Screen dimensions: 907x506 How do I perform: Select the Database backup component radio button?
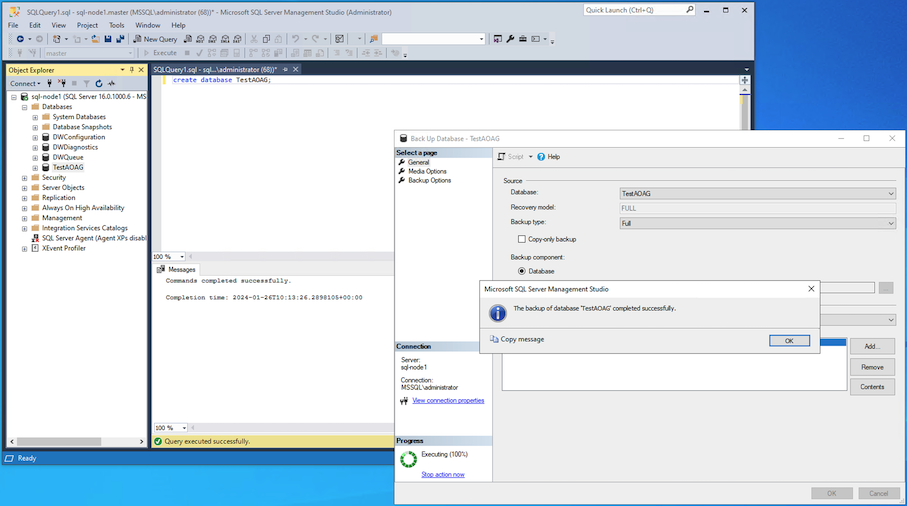point(522,271)
